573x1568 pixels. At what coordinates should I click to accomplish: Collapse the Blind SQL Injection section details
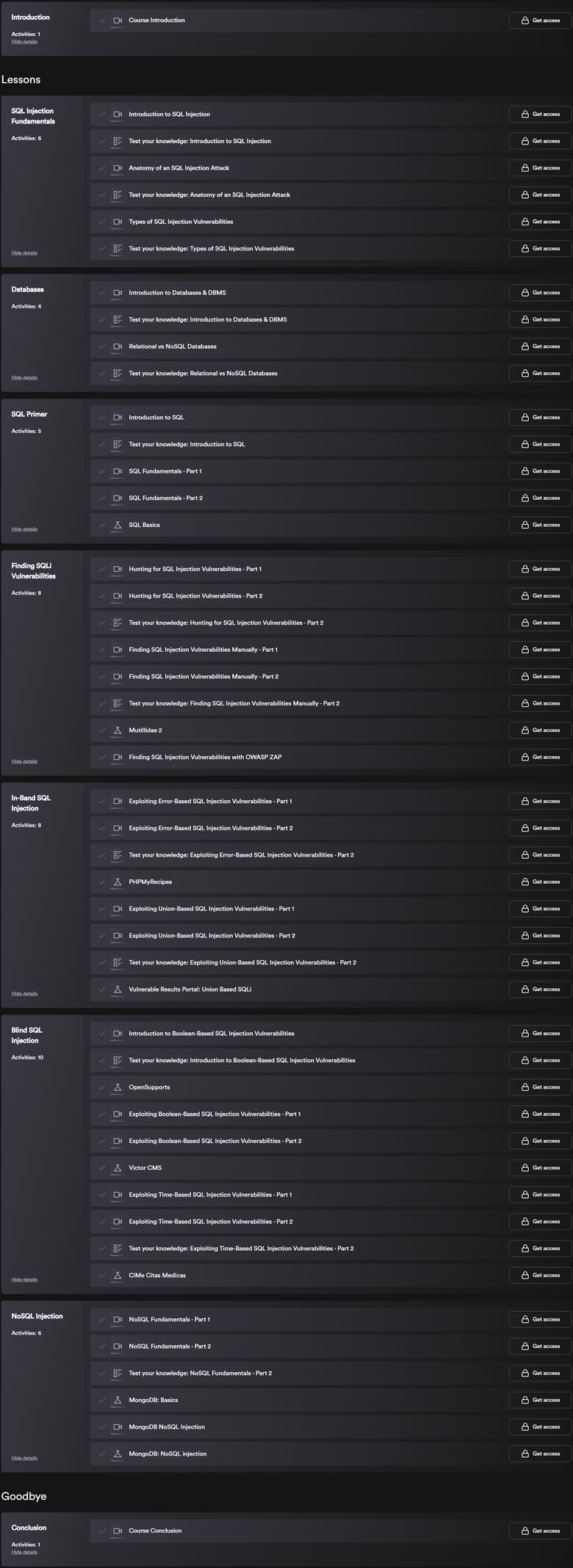(x=24, y=1280)
